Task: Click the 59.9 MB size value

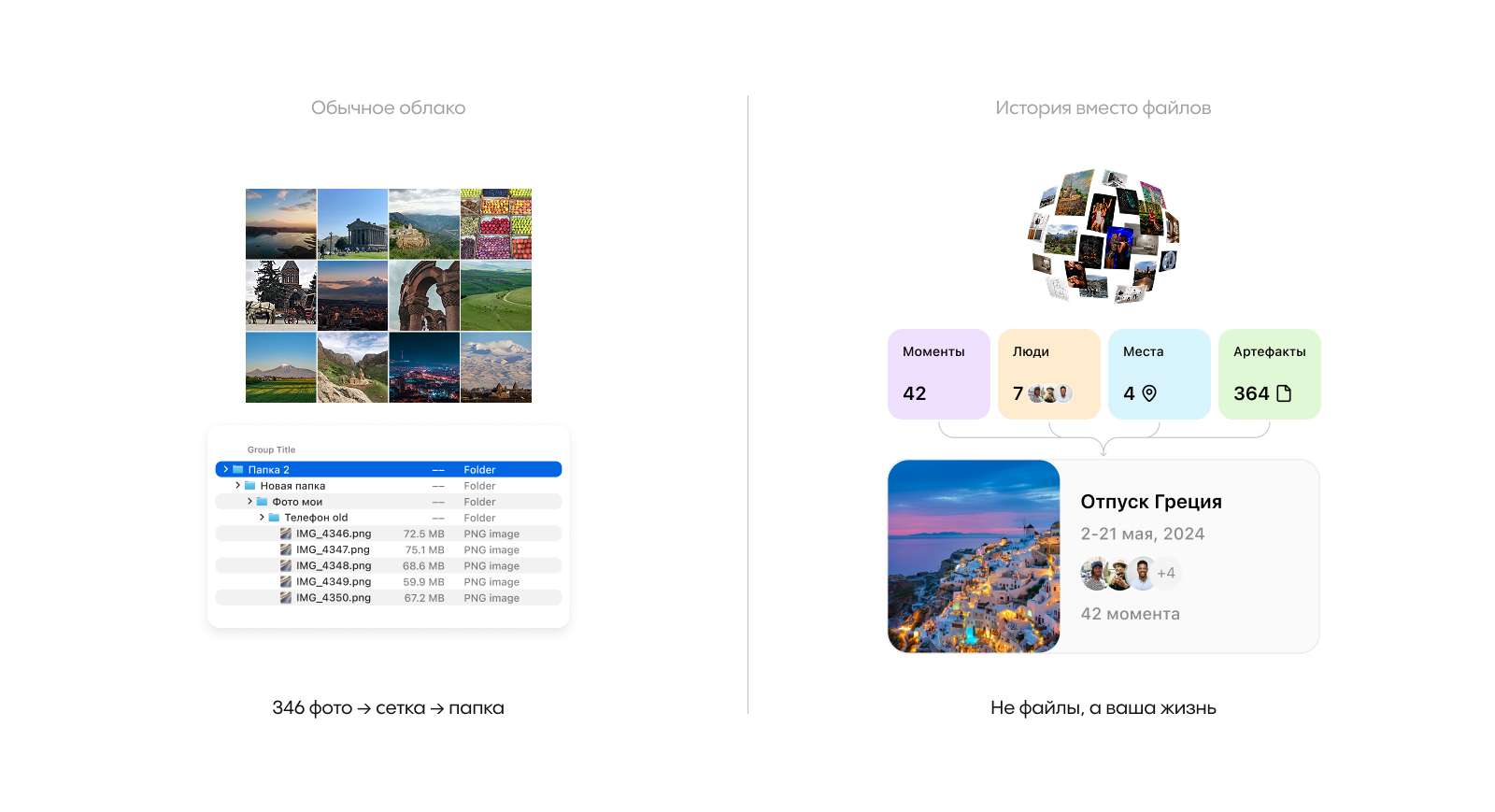Action: coord(424,581)
